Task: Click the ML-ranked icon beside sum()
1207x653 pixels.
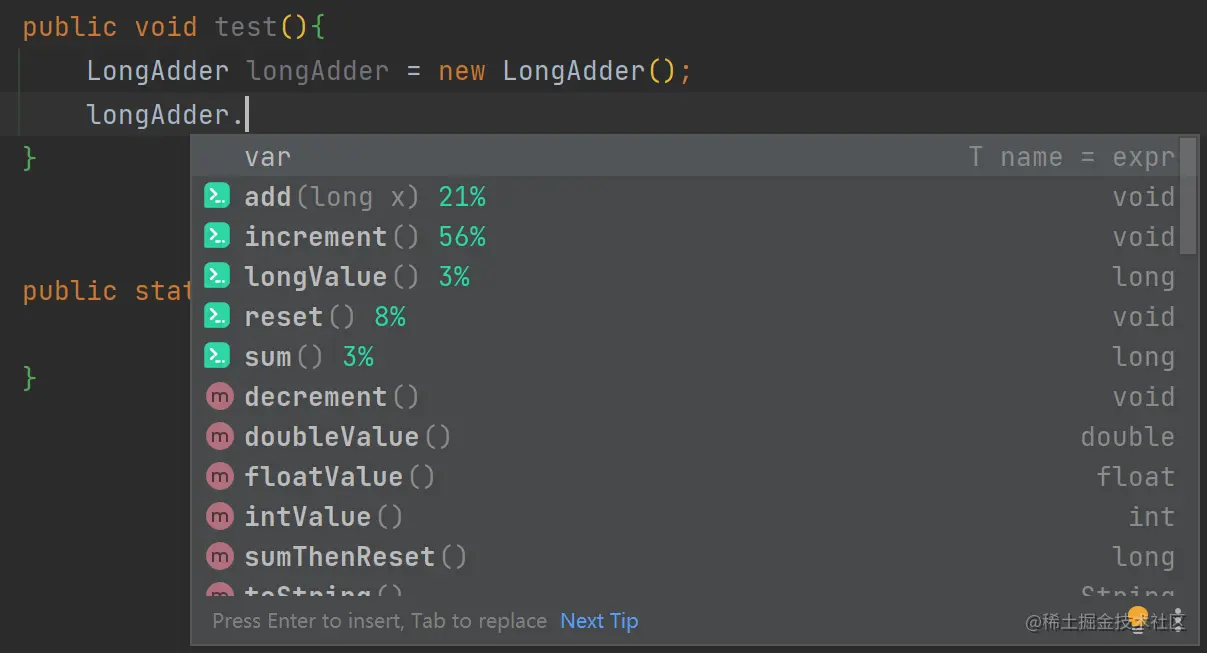Action: [217, 356]
